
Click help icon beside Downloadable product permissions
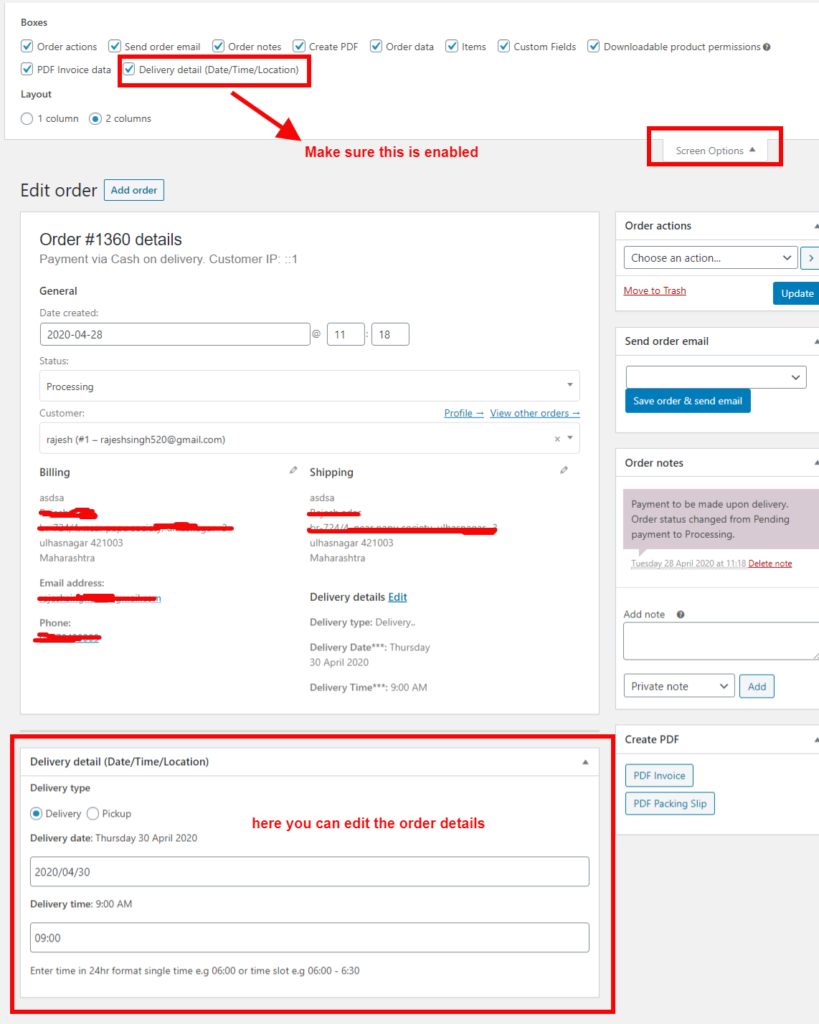(768, 47)
